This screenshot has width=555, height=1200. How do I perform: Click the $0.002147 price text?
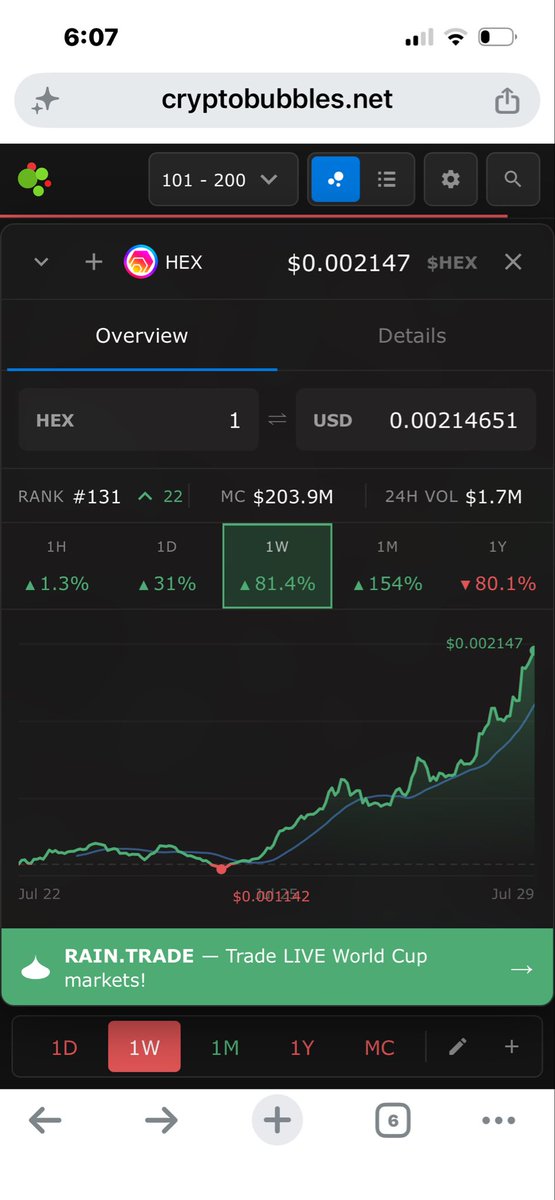click(x=349, y=262)
